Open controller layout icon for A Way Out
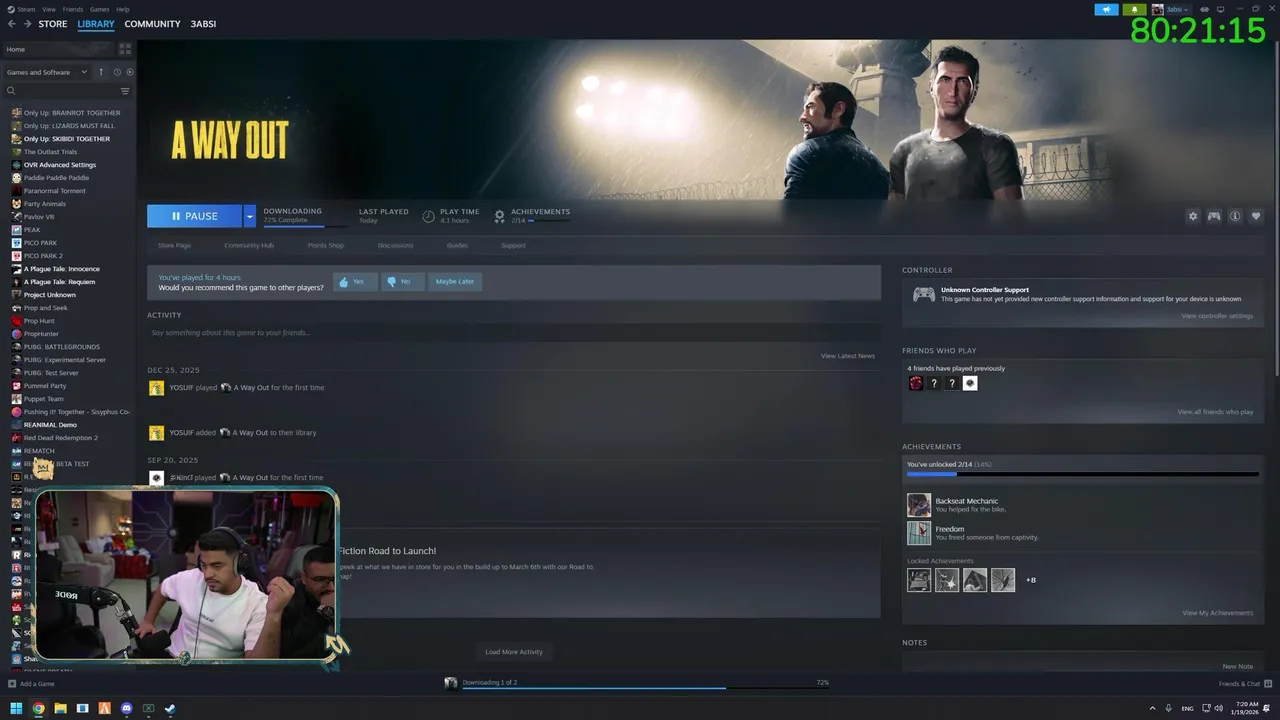The height and width of the screenshot is (720, 1280). (x=1214, y=216)
